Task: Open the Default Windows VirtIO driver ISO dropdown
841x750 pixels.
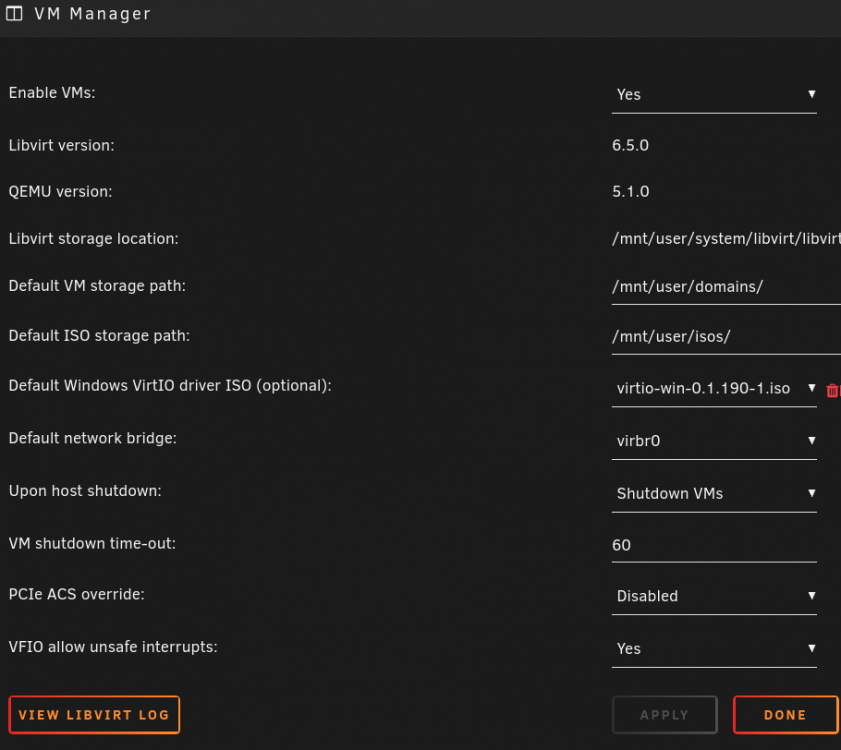Action: (714, 389)
